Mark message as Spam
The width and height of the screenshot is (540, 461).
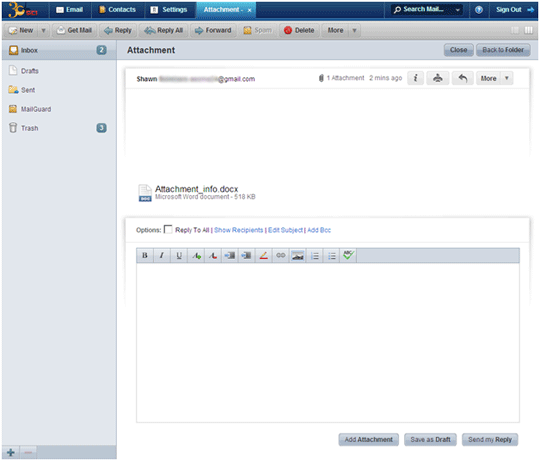point(258,31)
